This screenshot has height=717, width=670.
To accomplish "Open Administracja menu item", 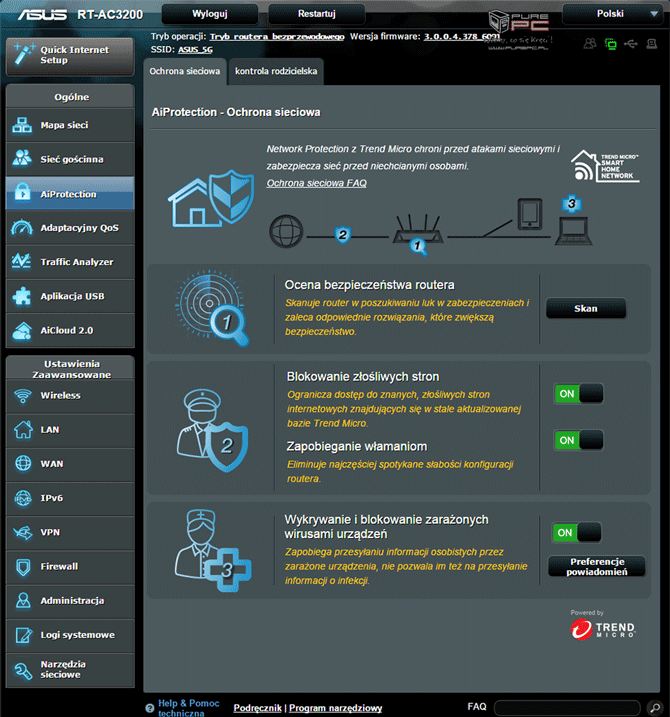I will (x=70, y=600).
